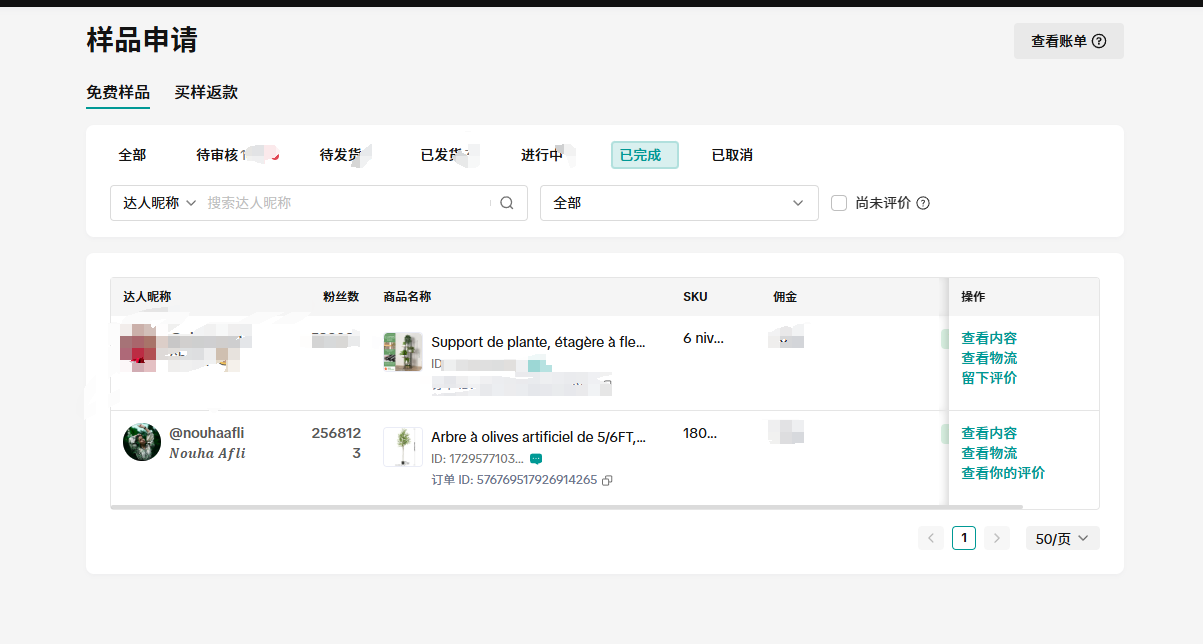
Task: Click 留下评价 for the plant stand row
Action: (x=989, y=378)
